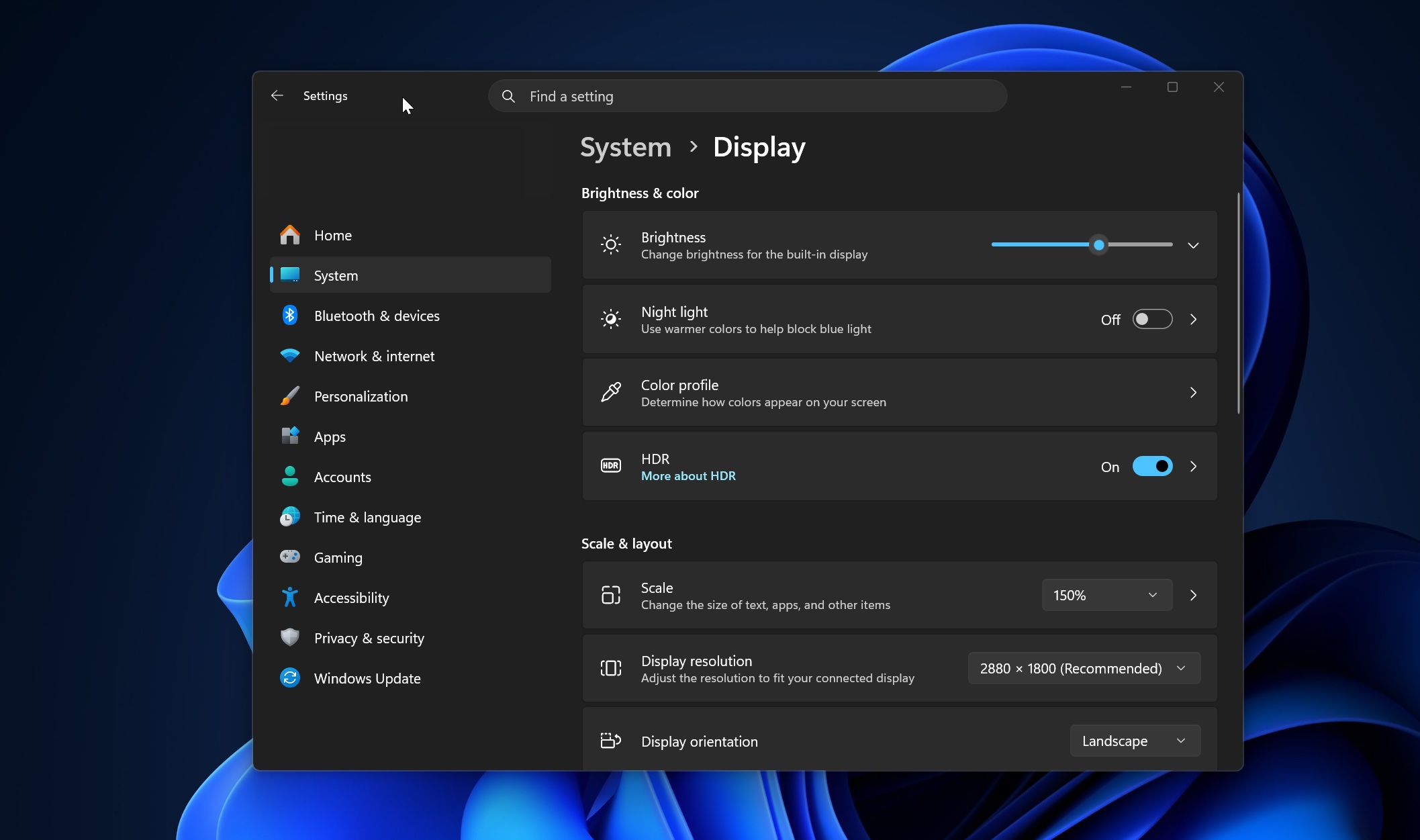1420x840 pixels.
Task: Click the search magnifier icon
Action: [x=508, y=96]
